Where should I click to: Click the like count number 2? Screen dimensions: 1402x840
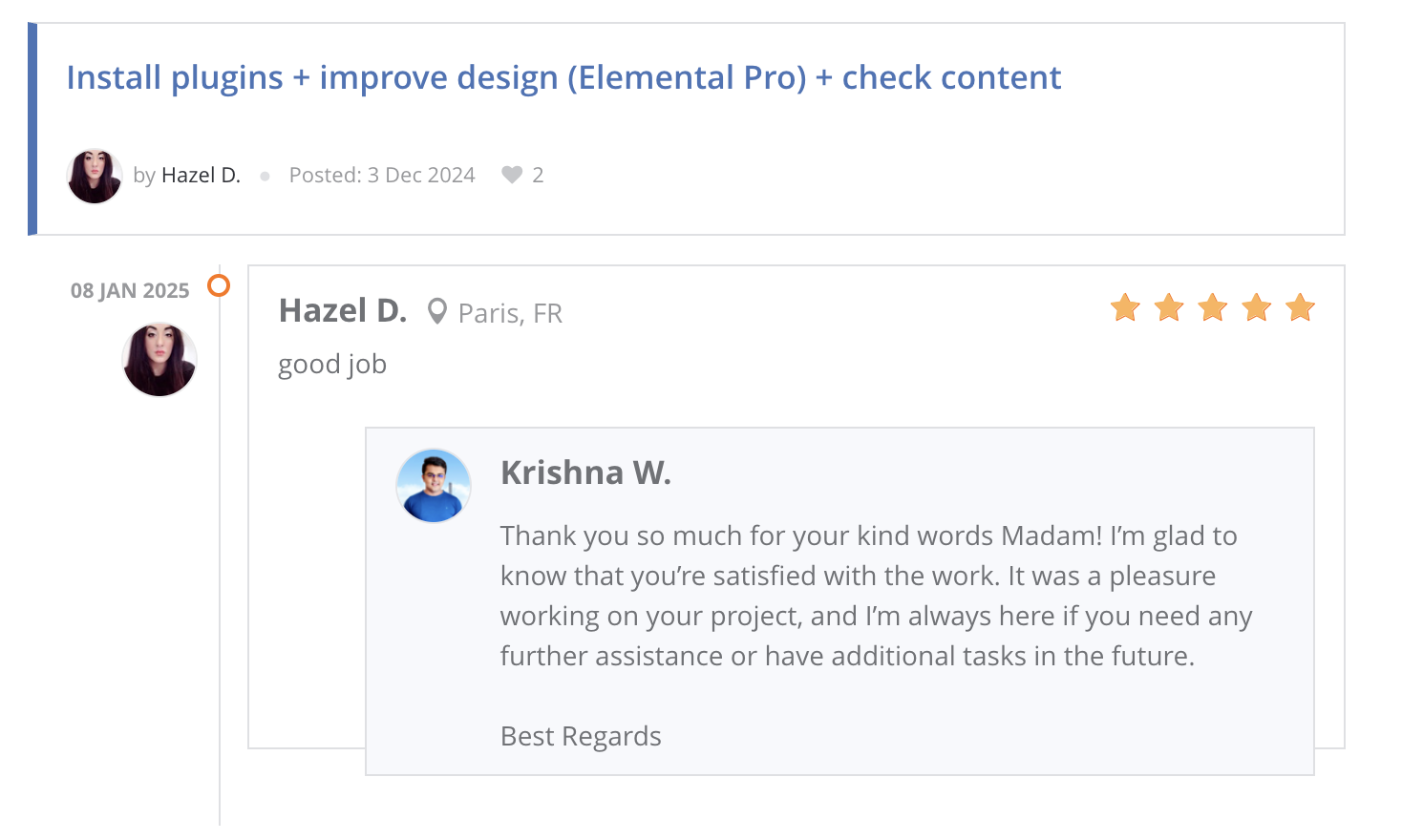pos(538,176)
